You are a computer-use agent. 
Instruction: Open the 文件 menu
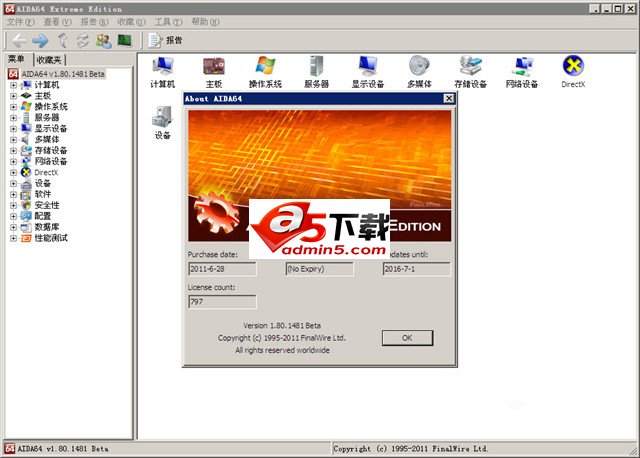click(20, 22)
